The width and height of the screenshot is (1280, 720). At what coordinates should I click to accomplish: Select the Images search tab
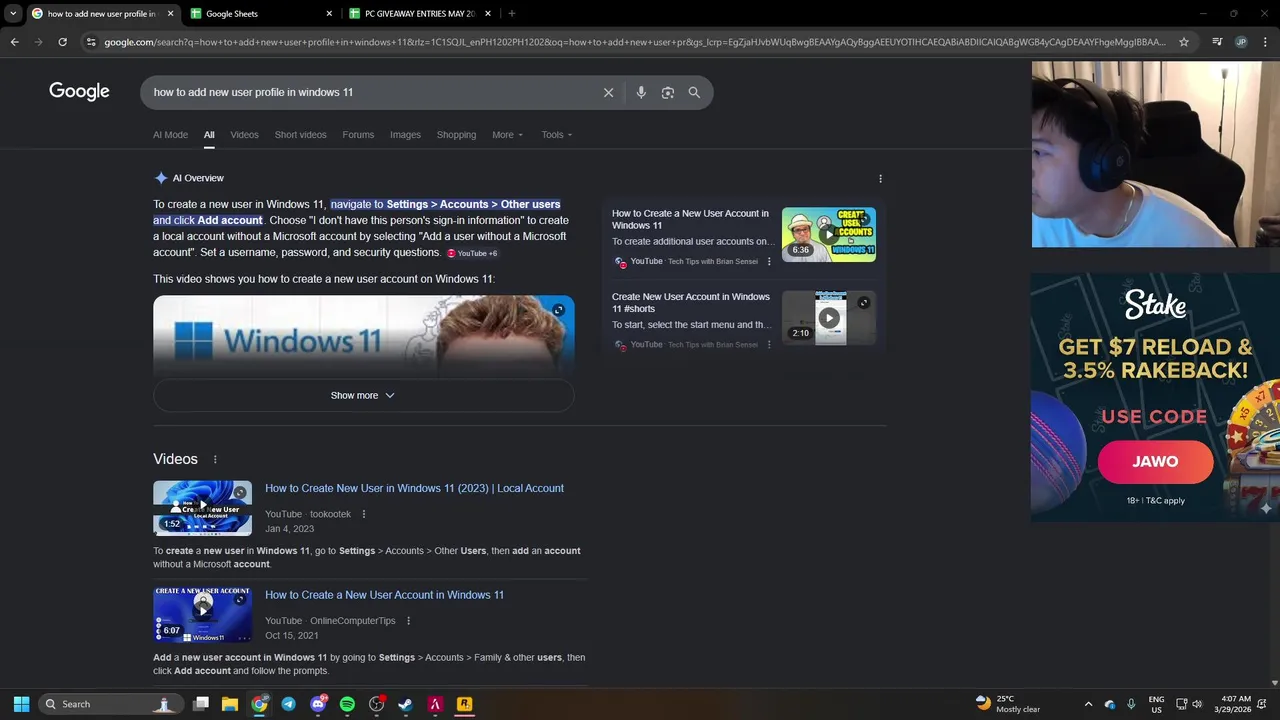tap(405, 135)
